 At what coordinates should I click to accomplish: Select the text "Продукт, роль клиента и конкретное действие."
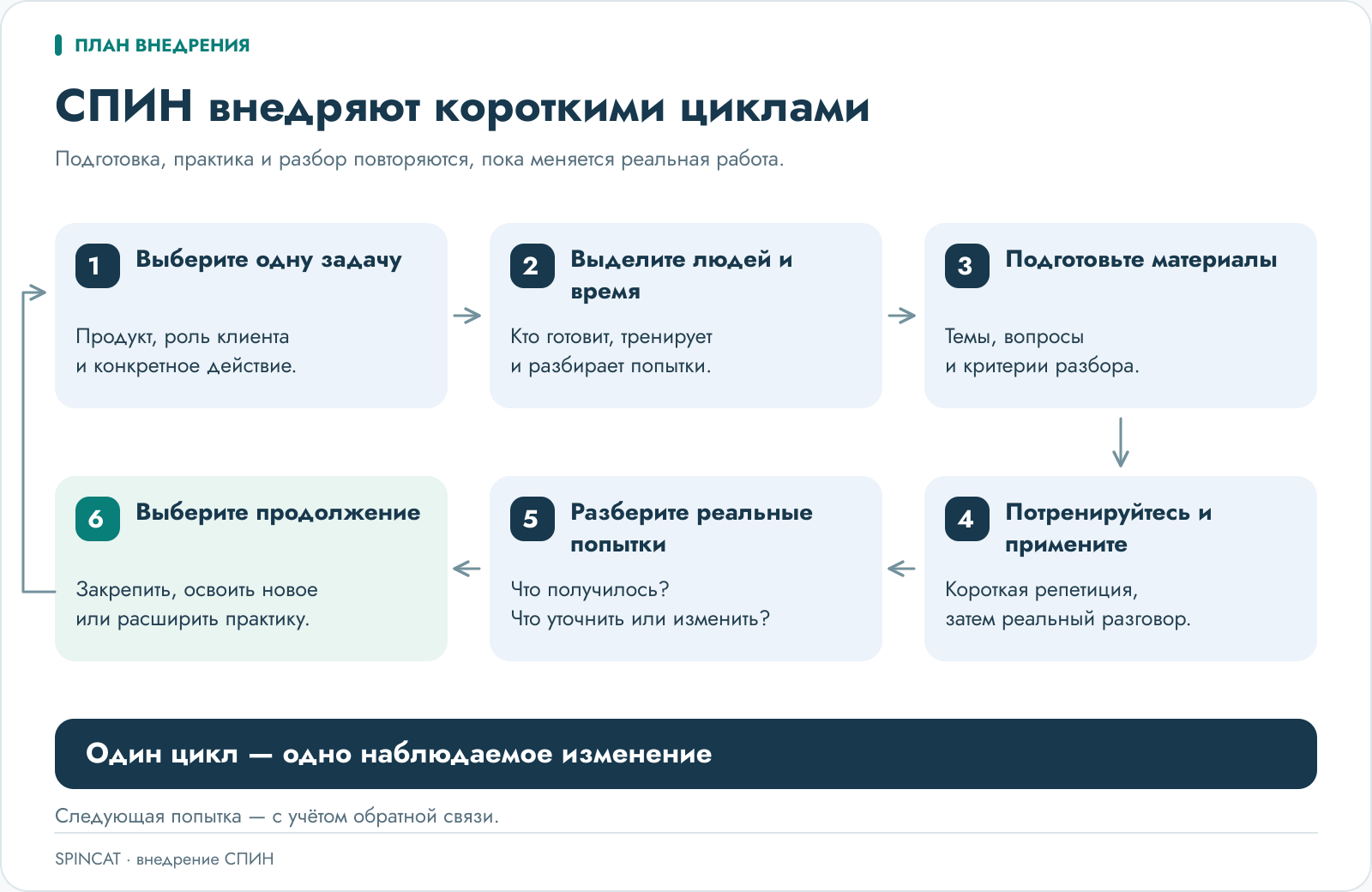[x=186, y=352]
